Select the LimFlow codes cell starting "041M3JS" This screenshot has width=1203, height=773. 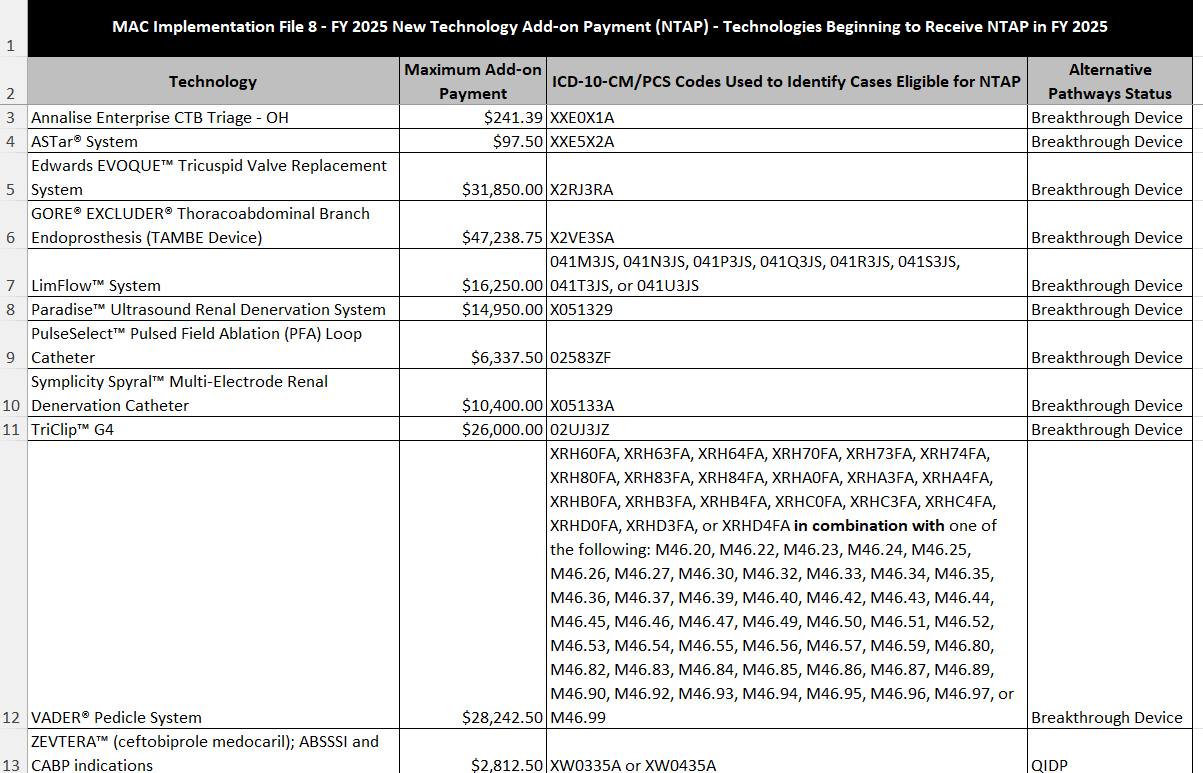tap(786, 273)
